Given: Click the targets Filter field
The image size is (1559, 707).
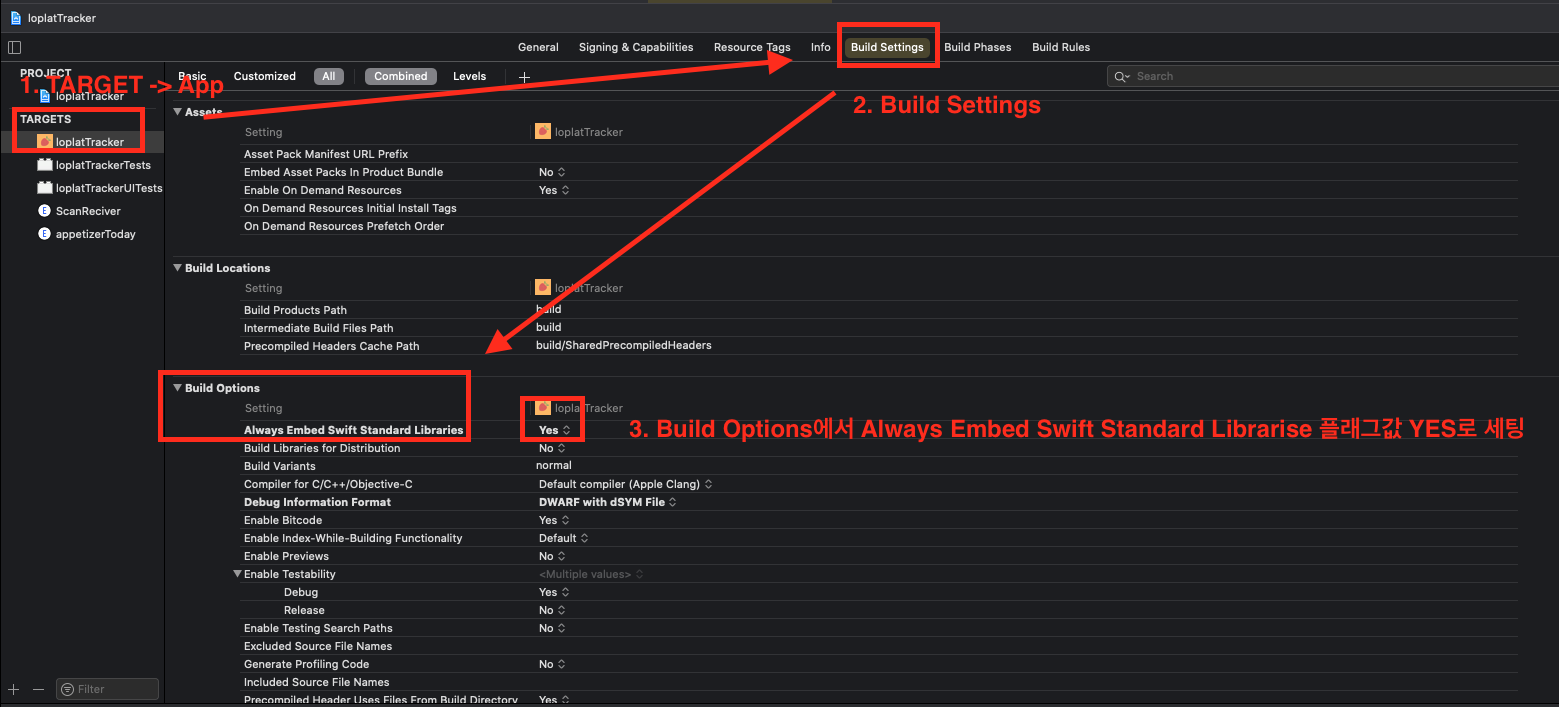Looking at the screenshot, I should click(107, 689).
